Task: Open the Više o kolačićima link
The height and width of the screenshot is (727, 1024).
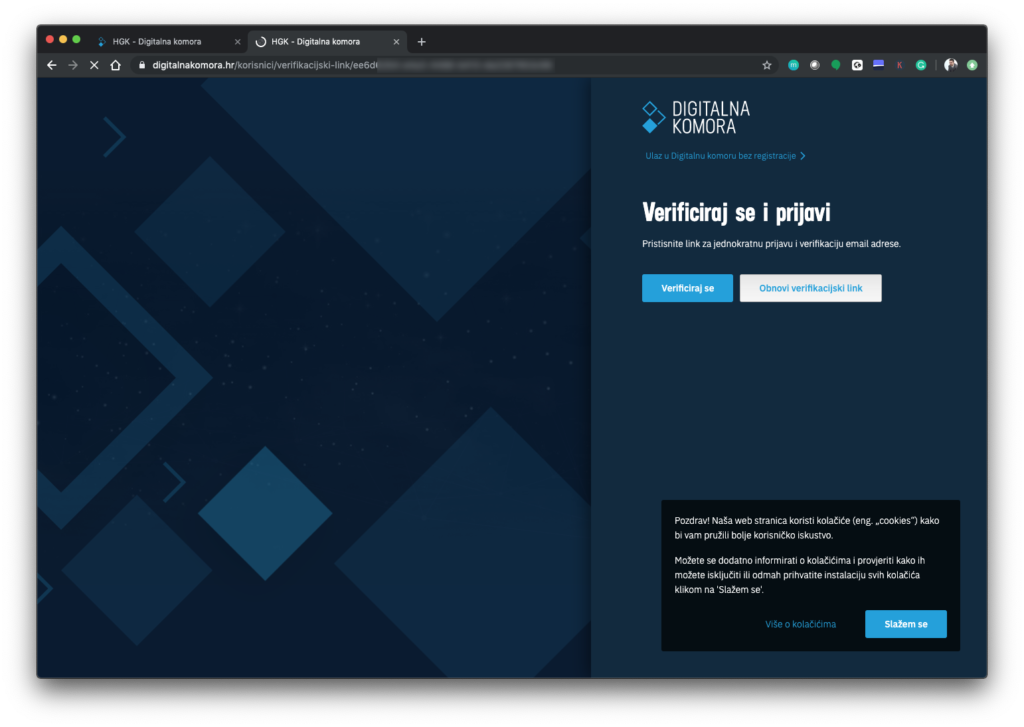Action: pyautogui.click(x=800, y=624)
